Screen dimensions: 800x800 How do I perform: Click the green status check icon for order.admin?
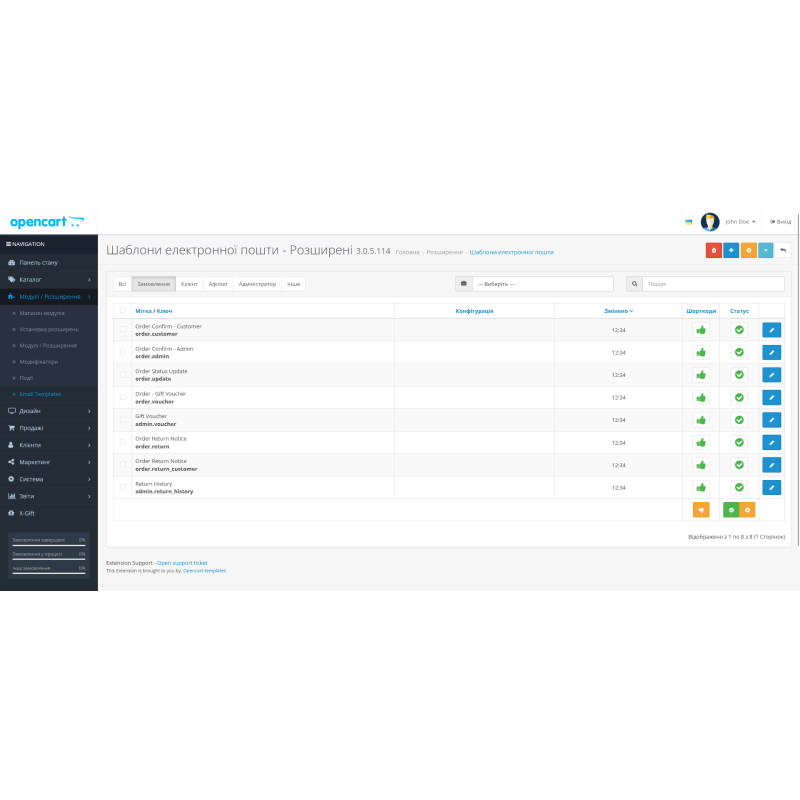(739, 352)
